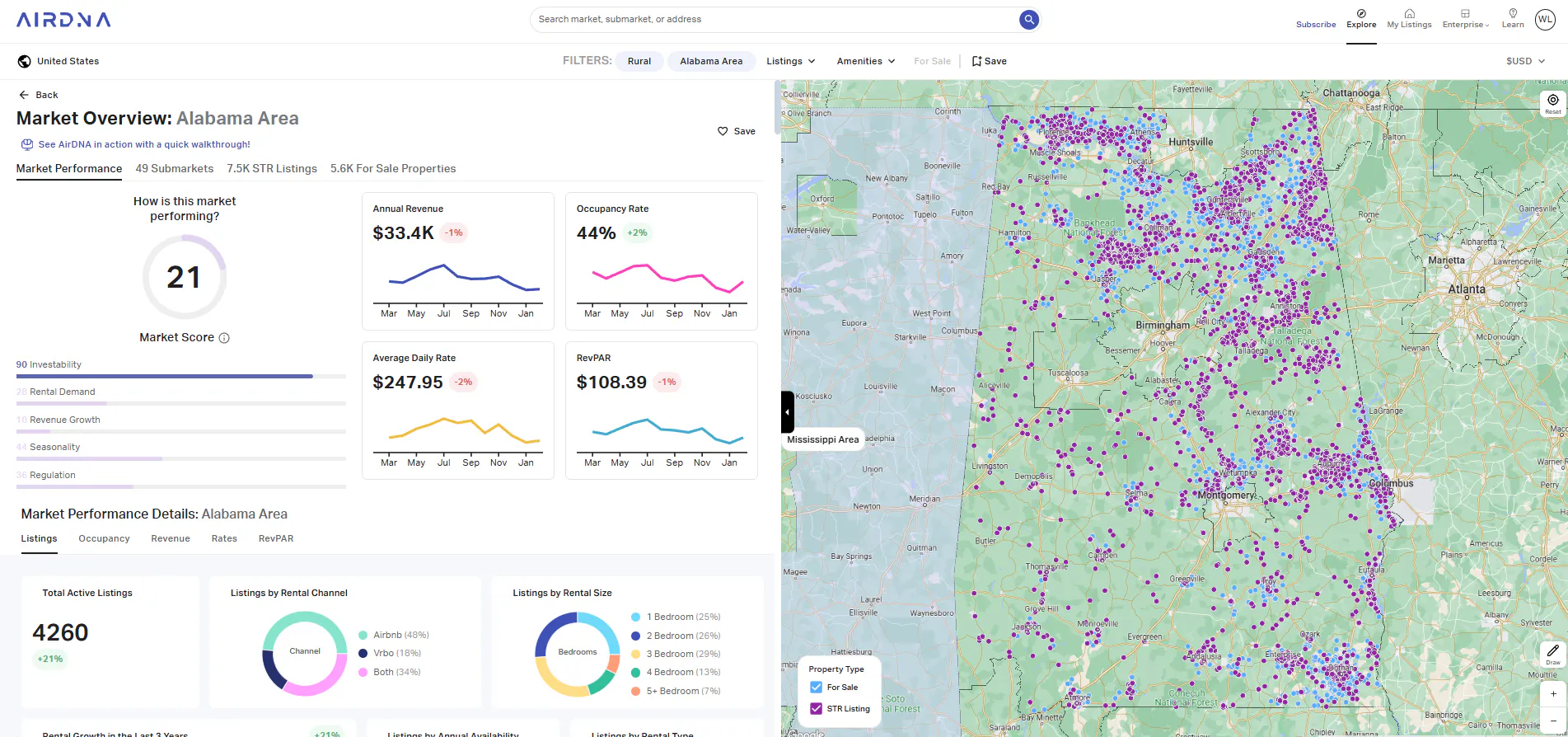The image size is (1568, 737).
Task: Select the Occupancy details tab
Action: (104, 538)
